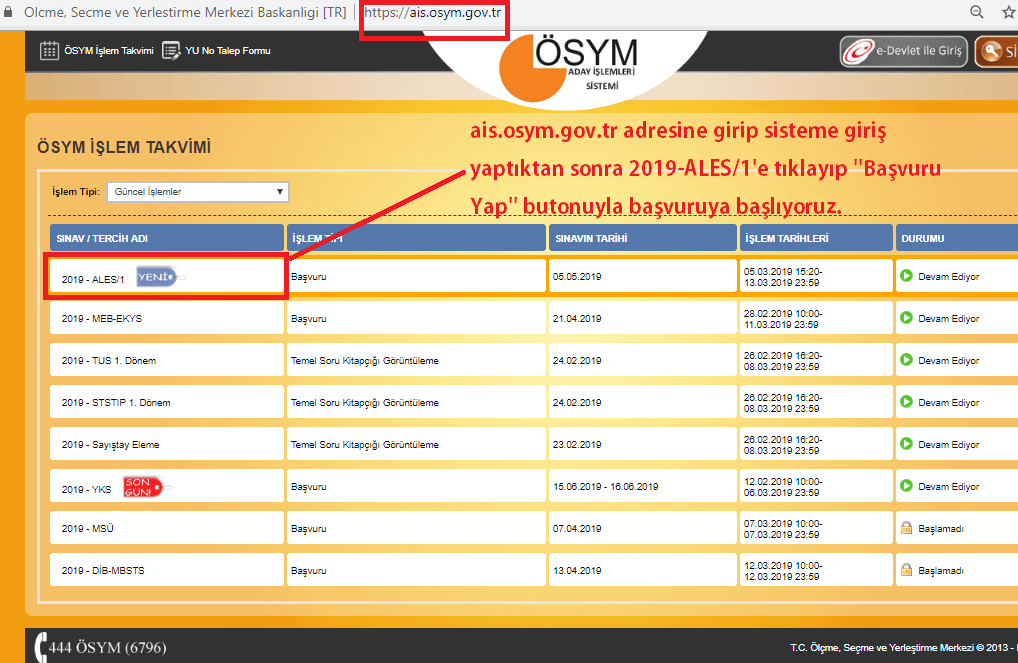
Task: Sort by SINAV / TERCİH ADI column header
Action: (x=167, y=238)
